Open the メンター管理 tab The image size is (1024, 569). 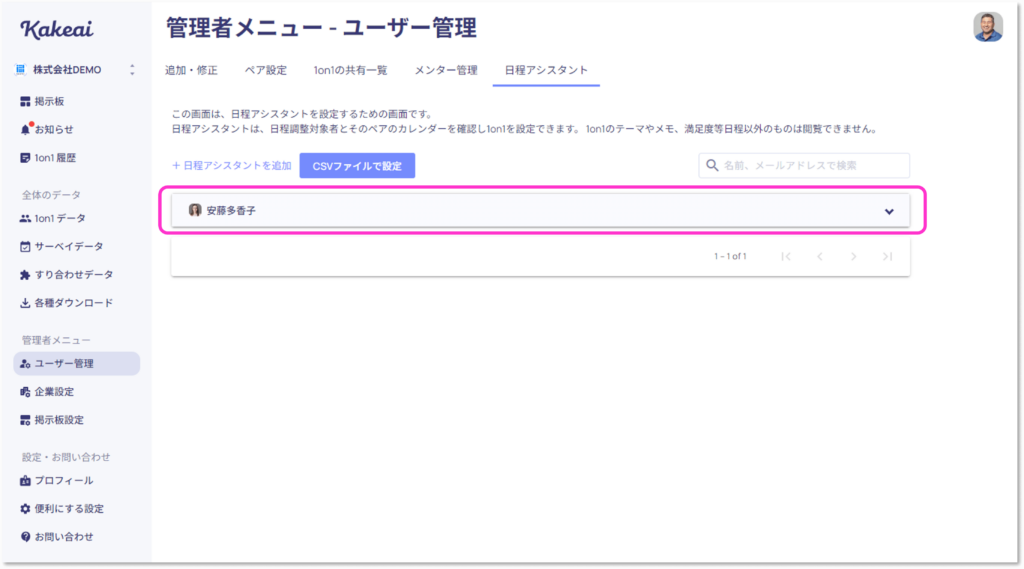(445, 70)
